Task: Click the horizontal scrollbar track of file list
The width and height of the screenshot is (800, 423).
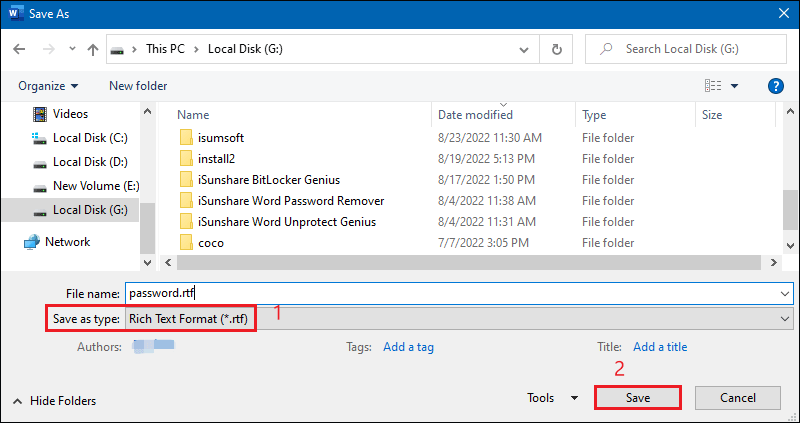Action: pos(471,262)
